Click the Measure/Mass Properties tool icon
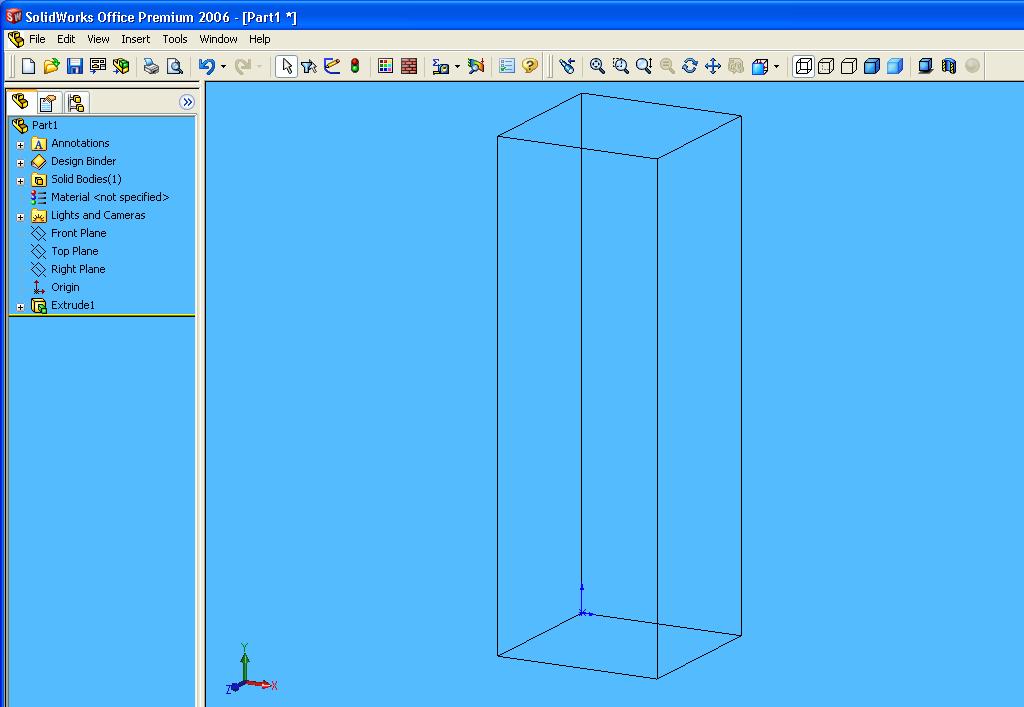1024x707 pixels. 441,66
